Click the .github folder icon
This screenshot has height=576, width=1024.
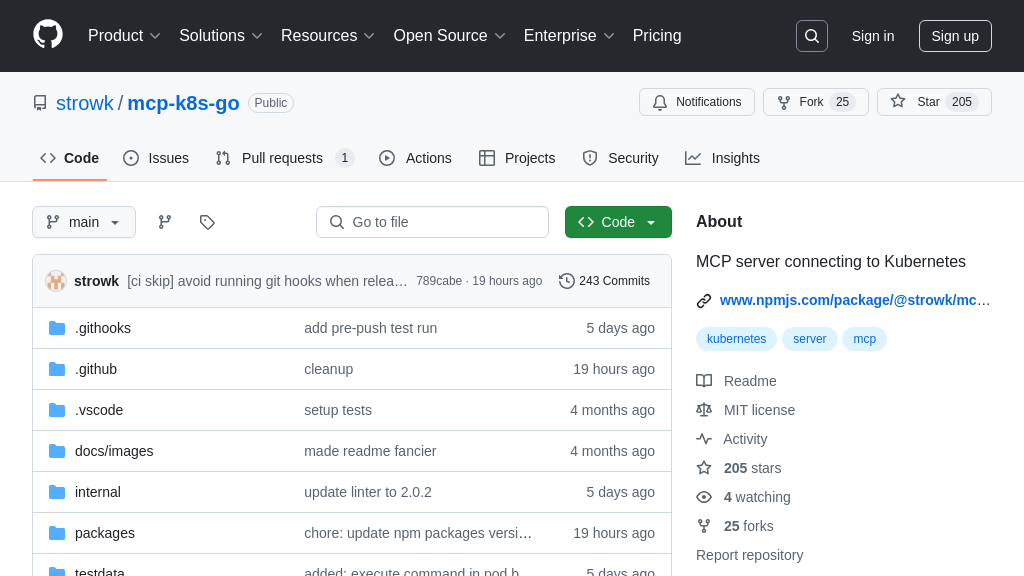coord(57,369)
